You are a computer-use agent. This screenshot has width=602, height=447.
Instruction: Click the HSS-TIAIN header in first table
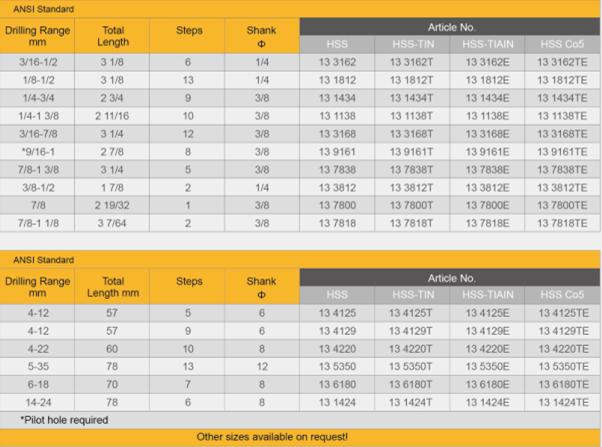point(487,45)
